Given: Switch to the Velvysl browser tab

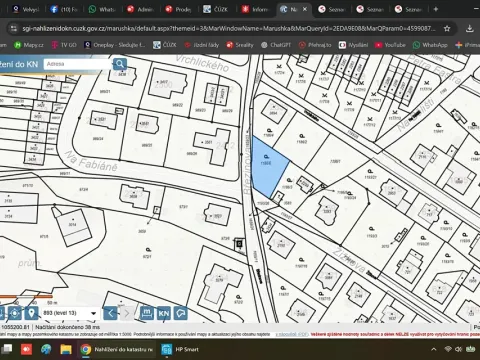Looking at the screenshot, I should tap(25, 9).
